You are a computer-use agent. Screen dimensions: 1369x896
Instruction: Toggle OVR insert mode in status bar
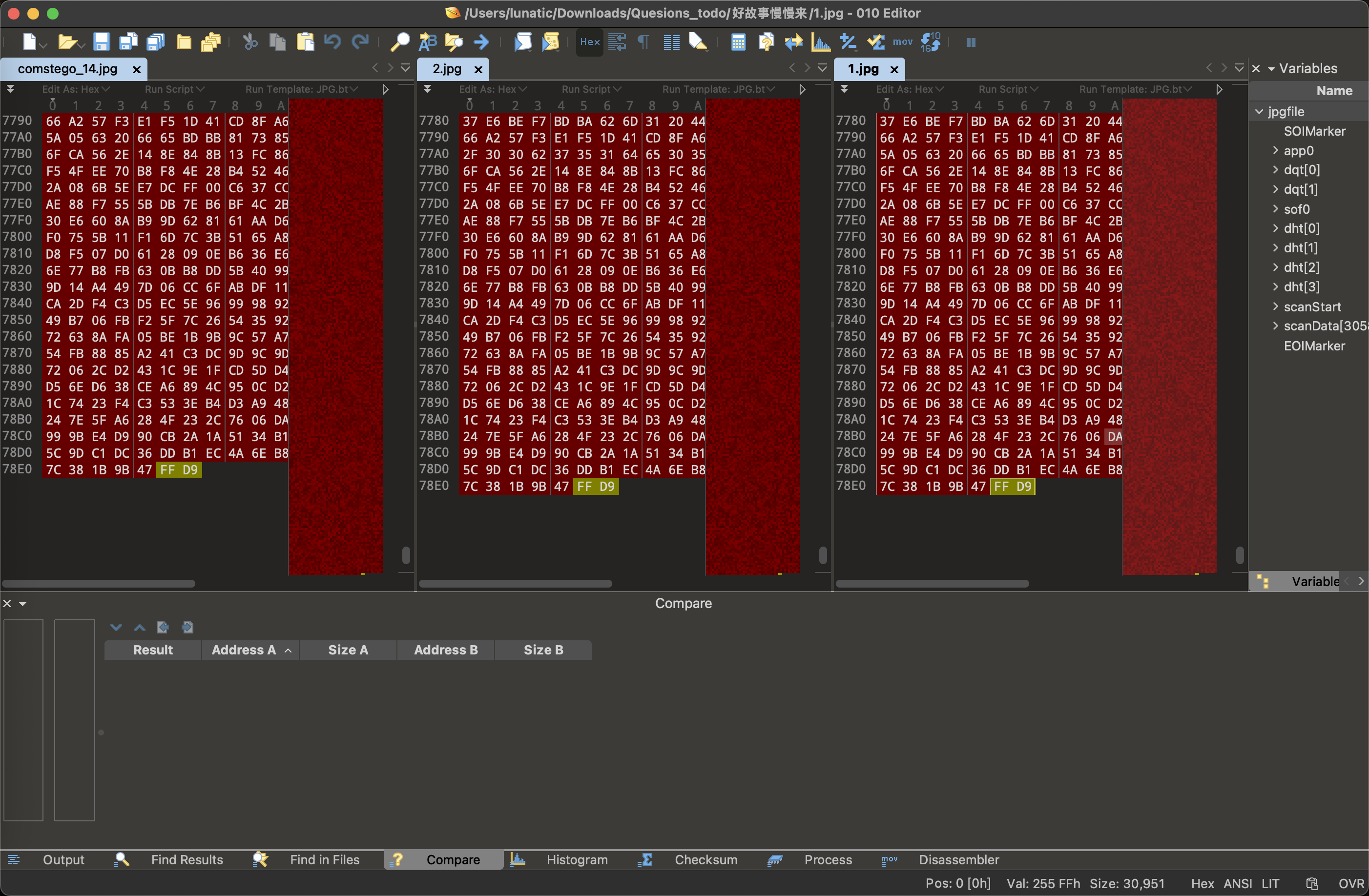tap(1350, 884)
